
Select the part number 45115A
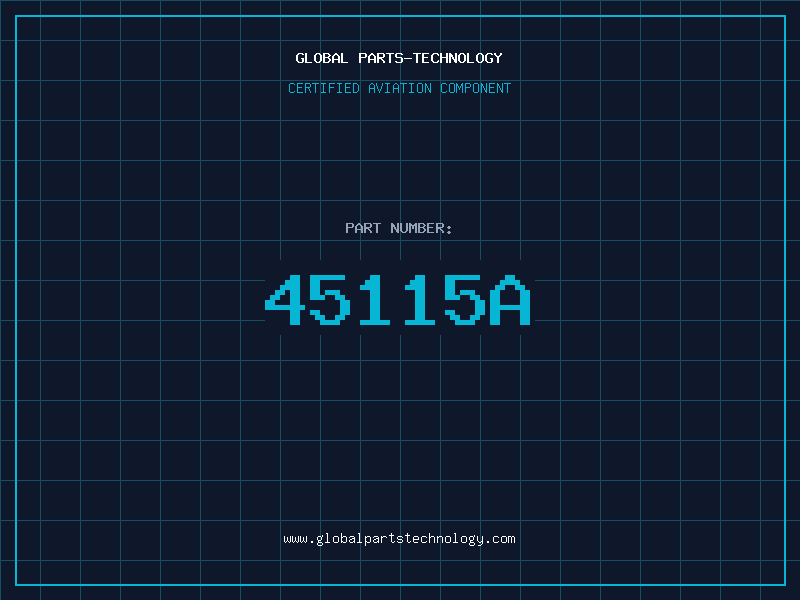click(x=398, y=299)
